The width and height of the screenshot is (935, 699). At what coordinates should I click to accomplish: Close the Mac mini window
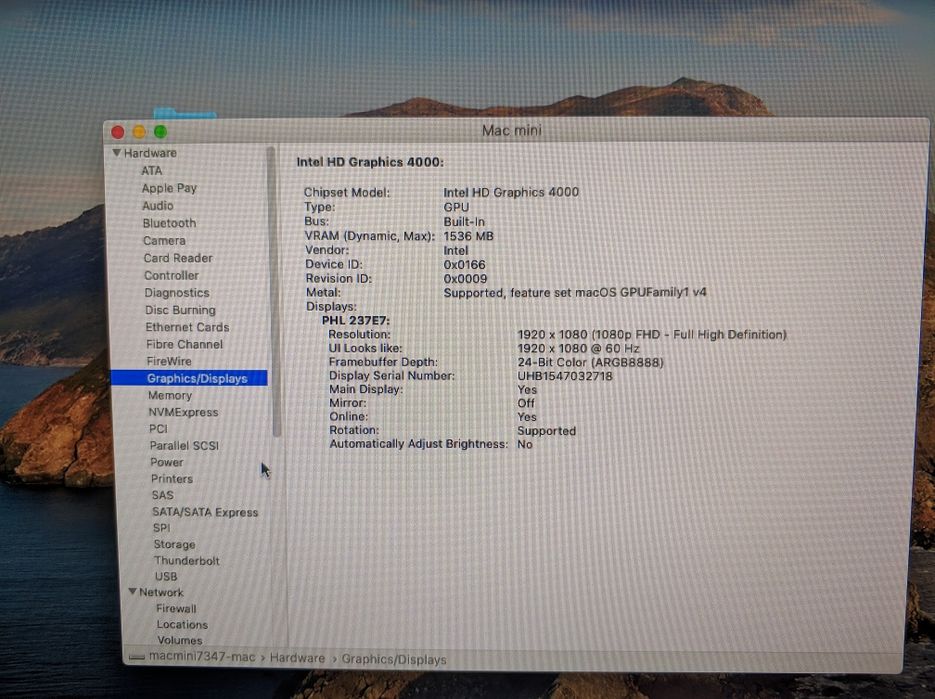click(118, 132)
